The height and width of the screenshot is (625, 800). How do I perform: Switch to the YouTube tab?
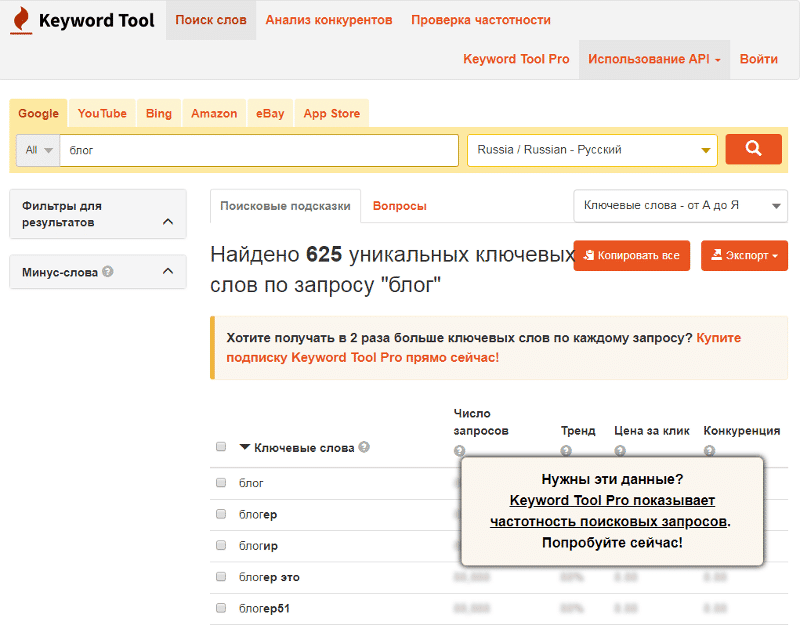[102, 114]
